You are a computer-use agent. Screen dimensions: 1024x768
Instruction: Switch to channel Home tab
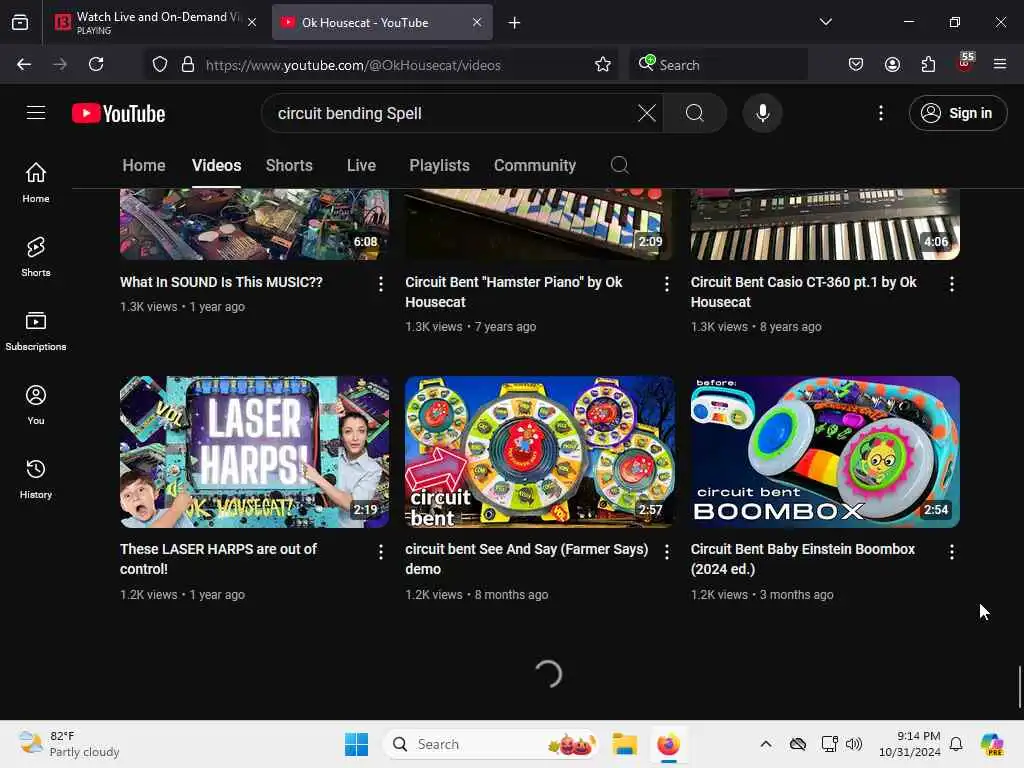point(144,165)
